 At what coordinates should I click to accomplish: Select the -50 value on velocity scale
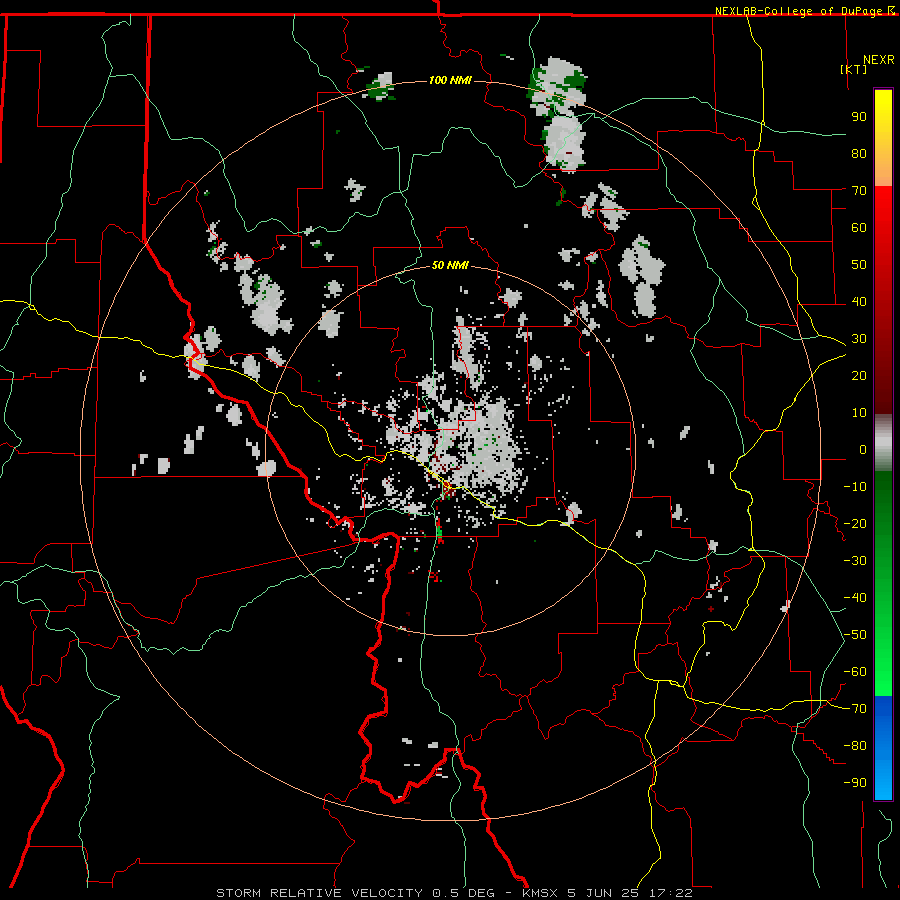pyautogui.click(x=855, y=635)
